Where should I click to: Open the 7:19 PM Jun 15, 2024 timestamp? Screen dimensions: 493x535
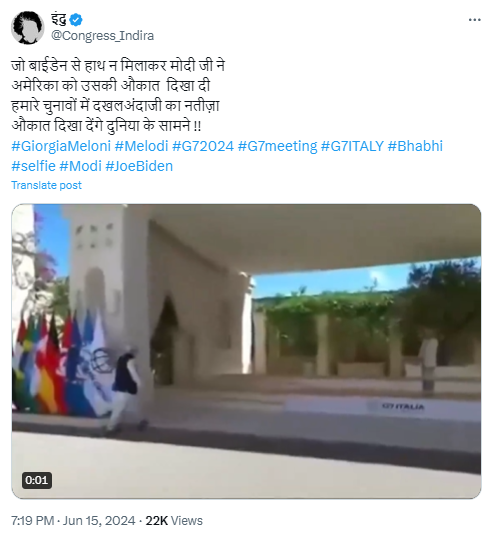point(73,521)
